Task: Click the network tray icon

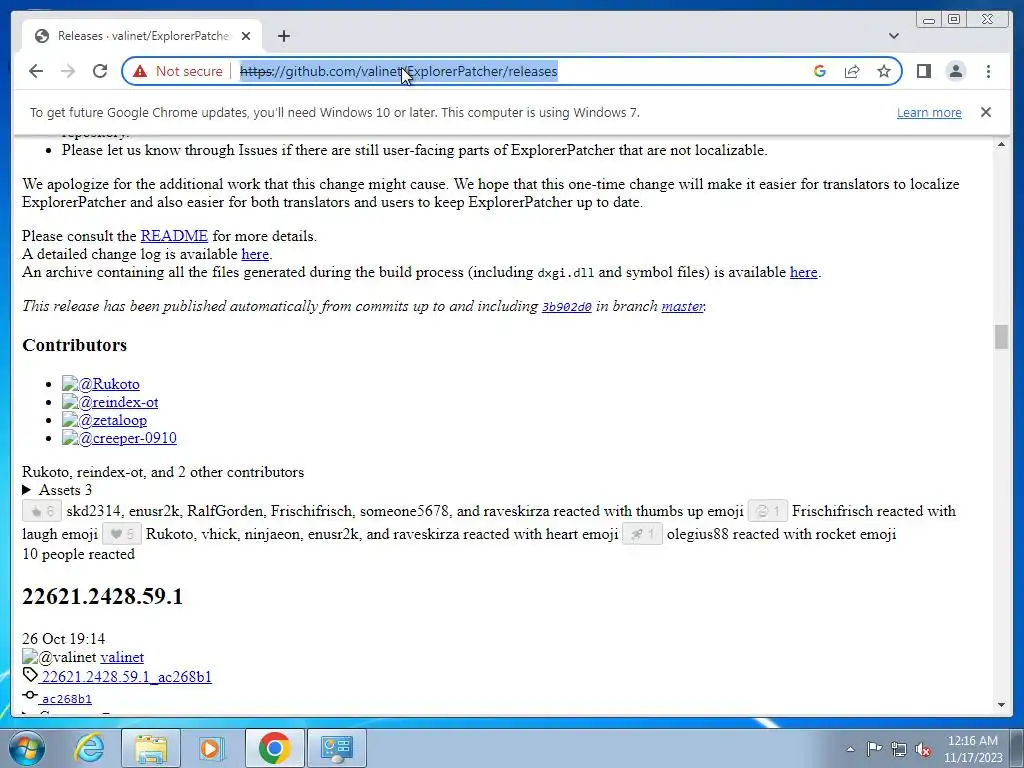Action: pyautogui.click(x=899, y=749)
